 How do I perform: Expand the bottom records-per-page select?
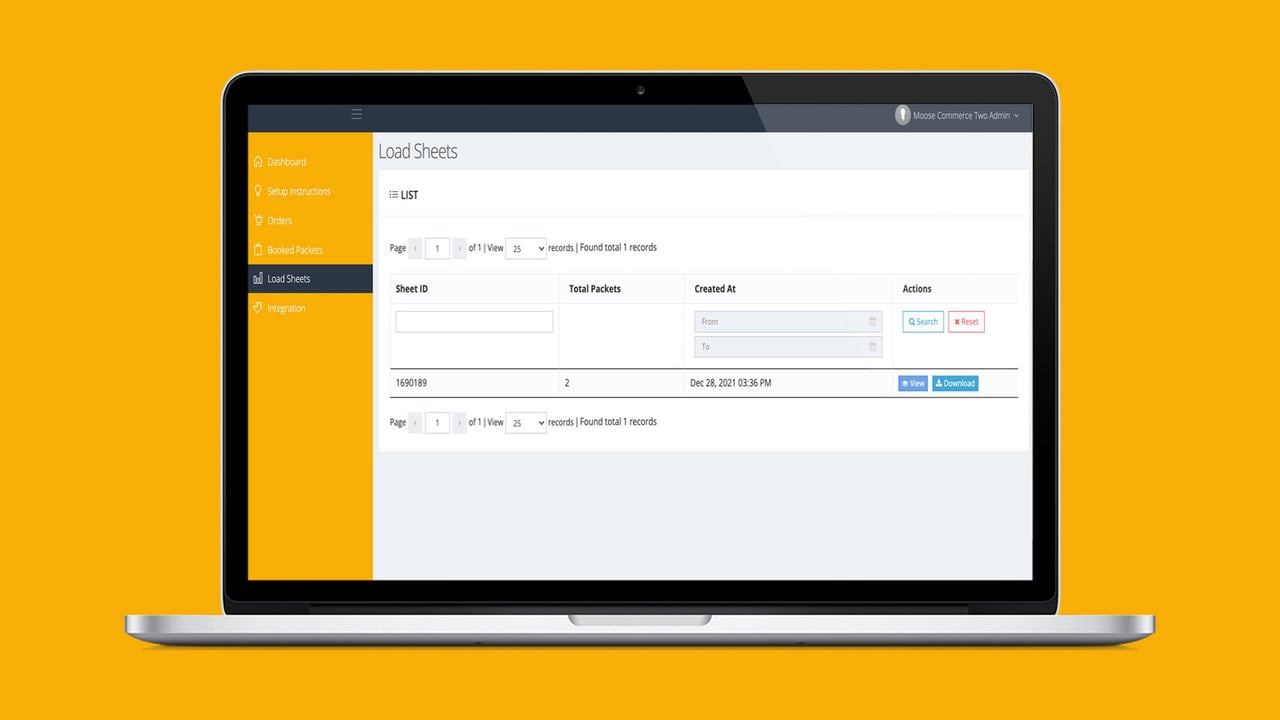coord(526,423)
